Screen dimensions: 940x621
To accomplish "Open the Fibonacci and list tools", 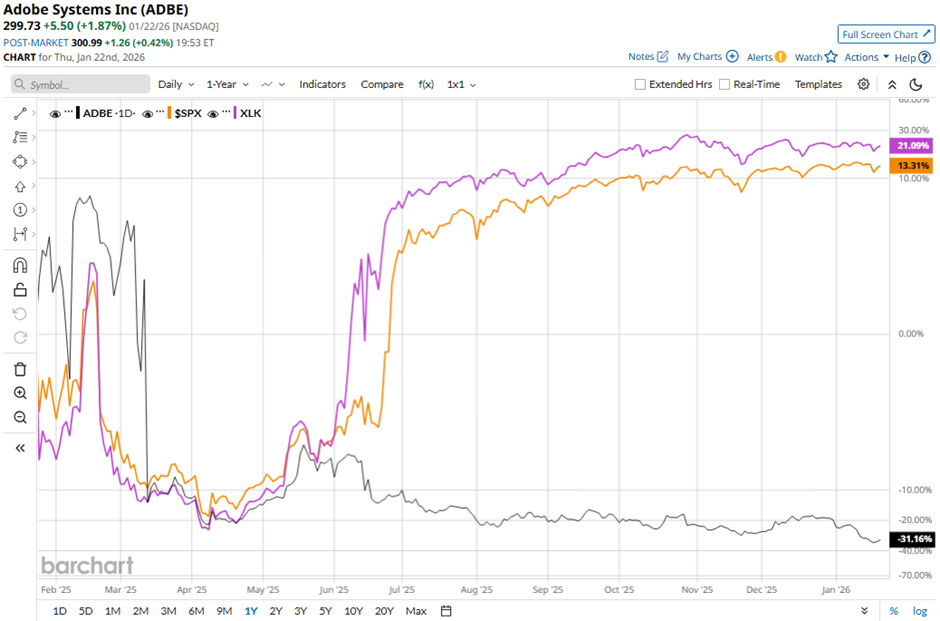I will click(20, 137).
